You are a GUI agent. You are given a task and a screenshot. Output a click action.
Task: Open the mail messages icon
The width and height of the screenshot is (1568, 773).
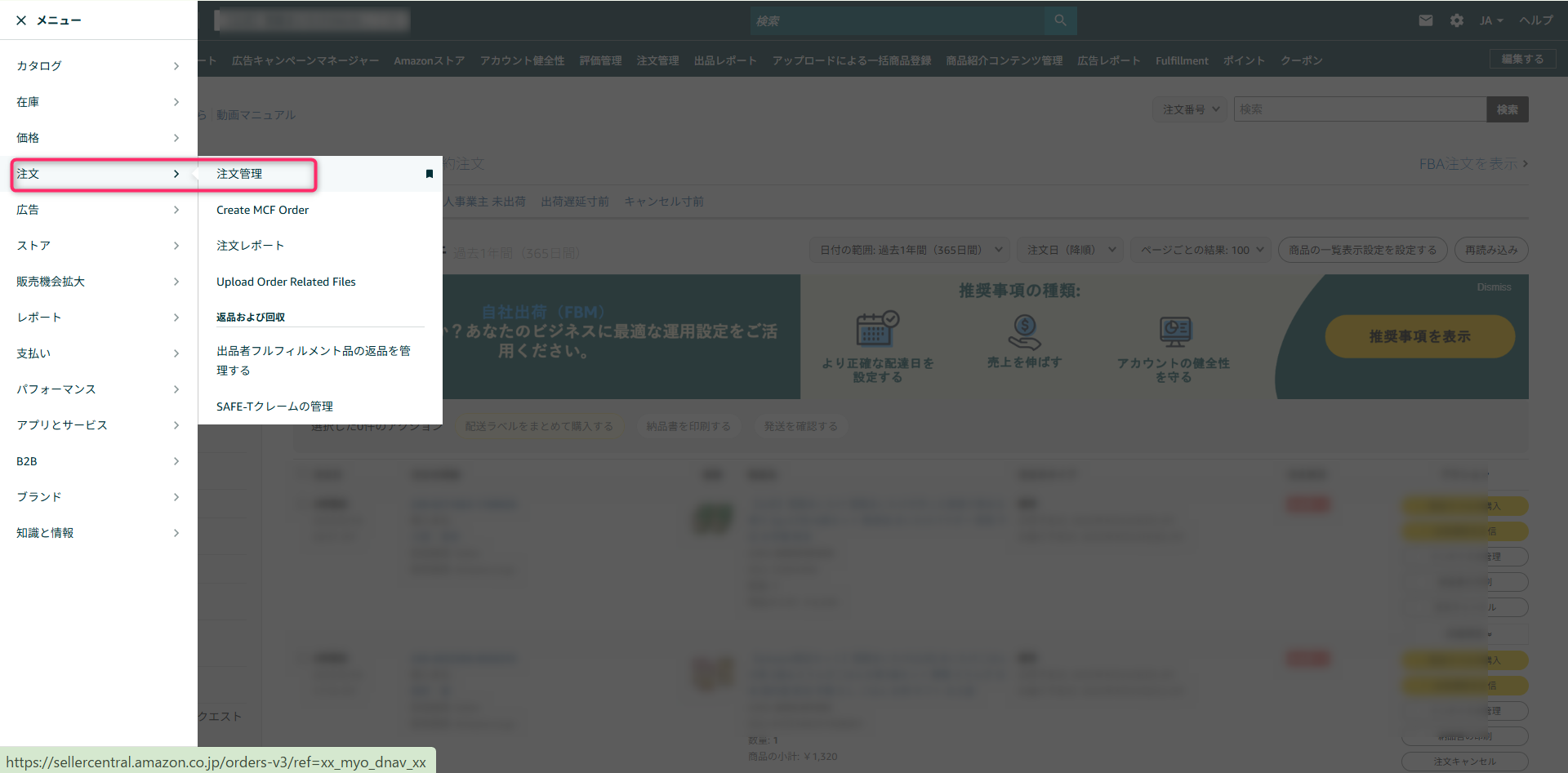(1425, 20)
